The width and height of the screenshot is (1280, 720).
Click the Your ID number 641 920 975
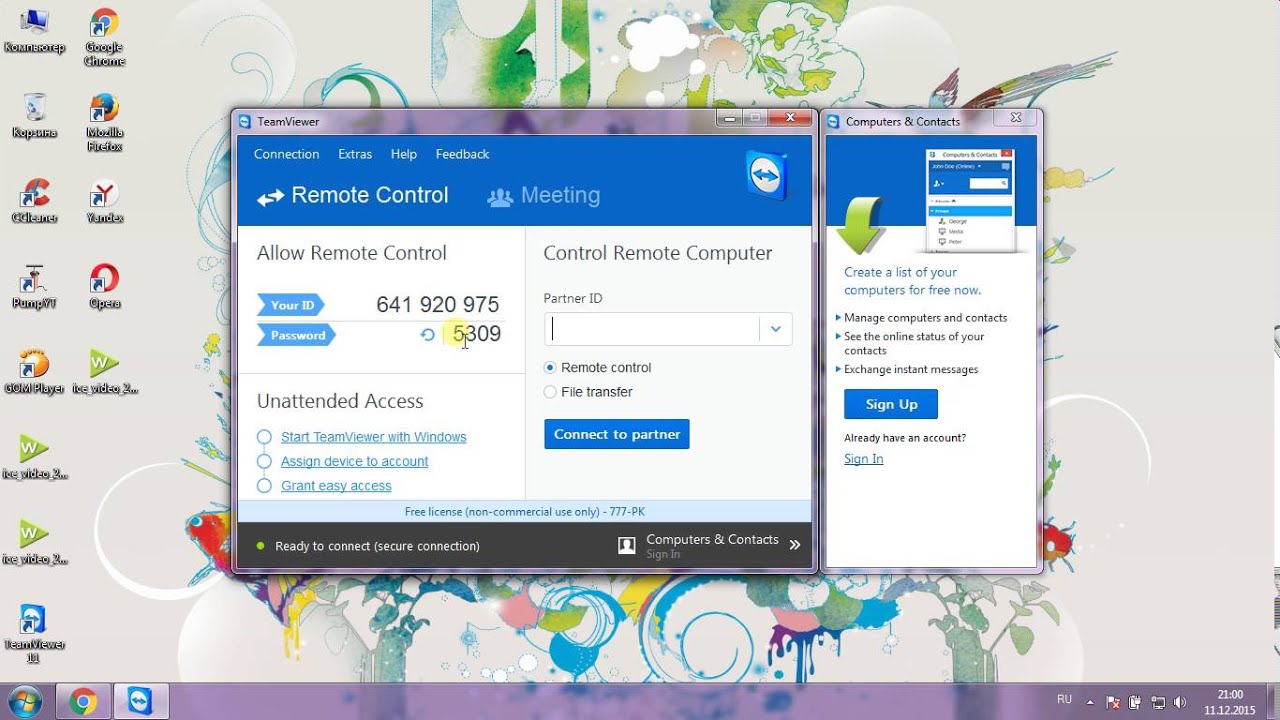tap(437, 304)
